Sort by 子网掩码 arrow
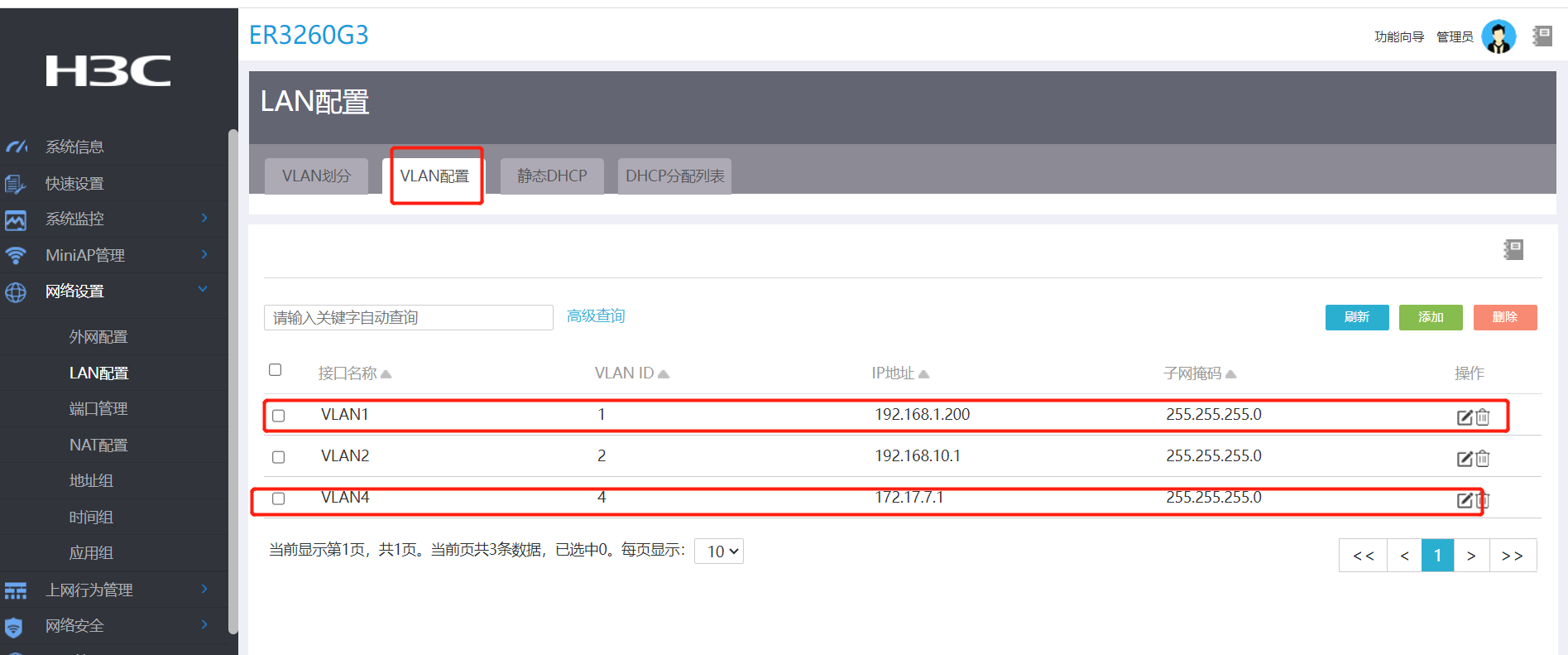The image size is (1568, 655). [1231, 374]
